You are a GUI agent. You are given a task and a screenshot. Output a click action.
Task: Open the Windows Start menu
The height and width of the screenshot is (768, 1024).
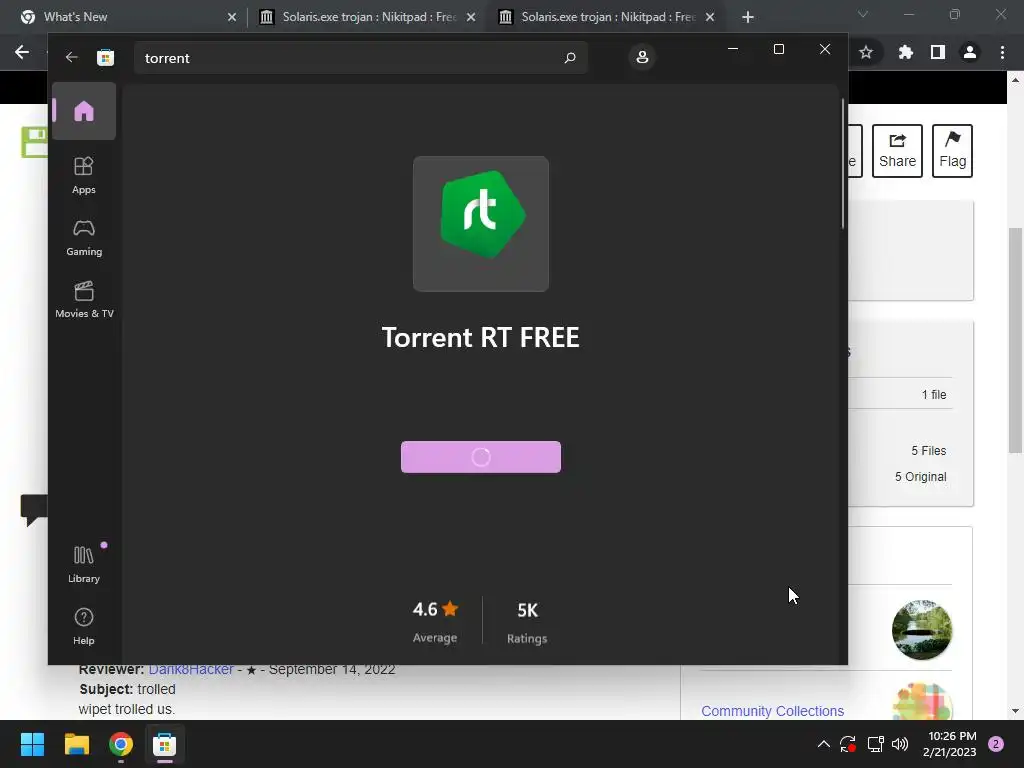32,744
